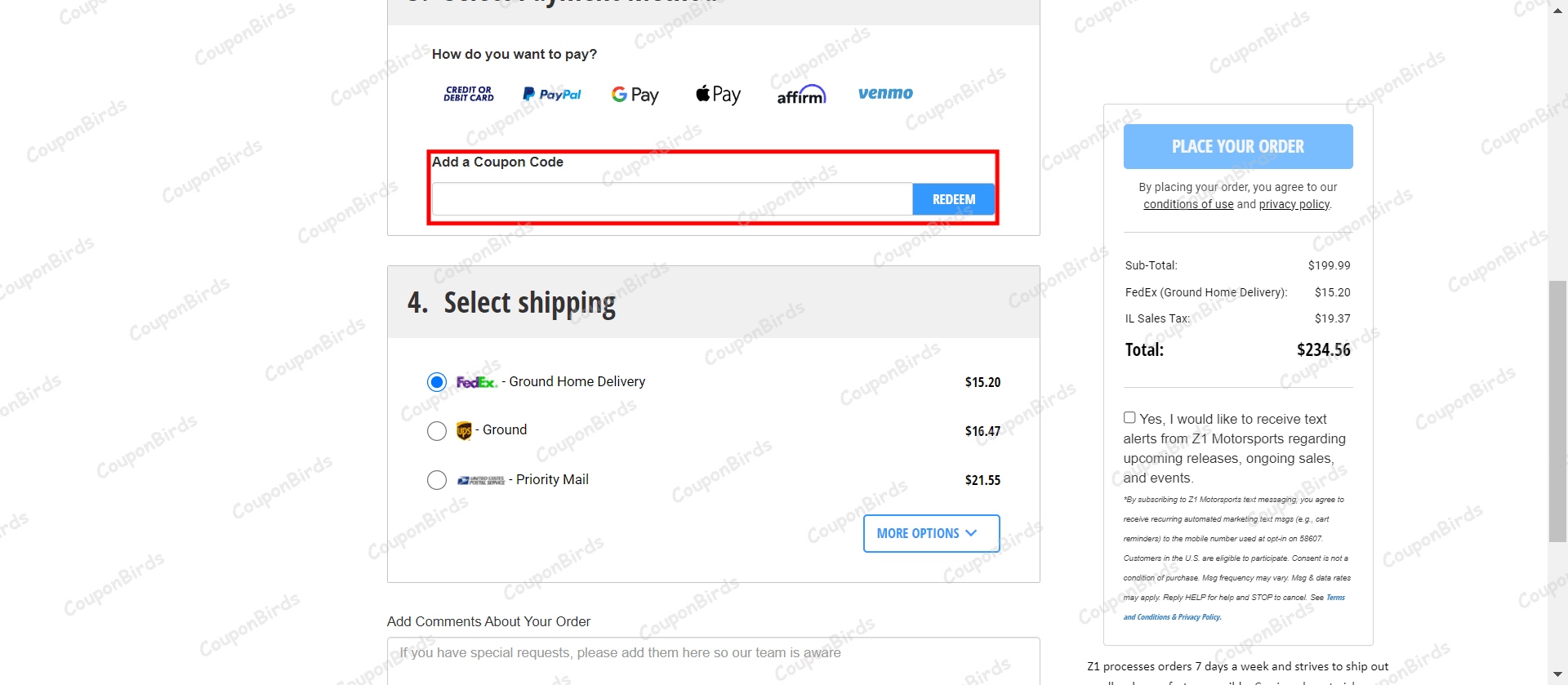This screenshot has width=1568, height=685.
Task: Pick the Affirm payment icon
Action: pos(800,94)
